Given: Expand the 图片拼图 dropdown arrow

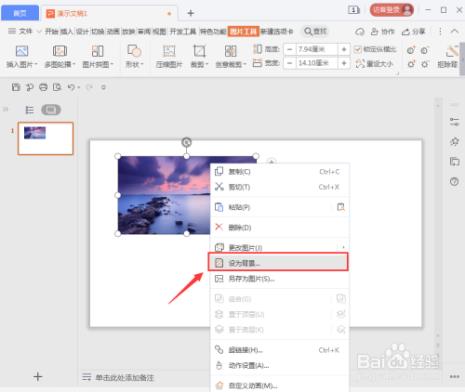Looking at the screenshot, I should pyautogui.click(x=112, y=64).
